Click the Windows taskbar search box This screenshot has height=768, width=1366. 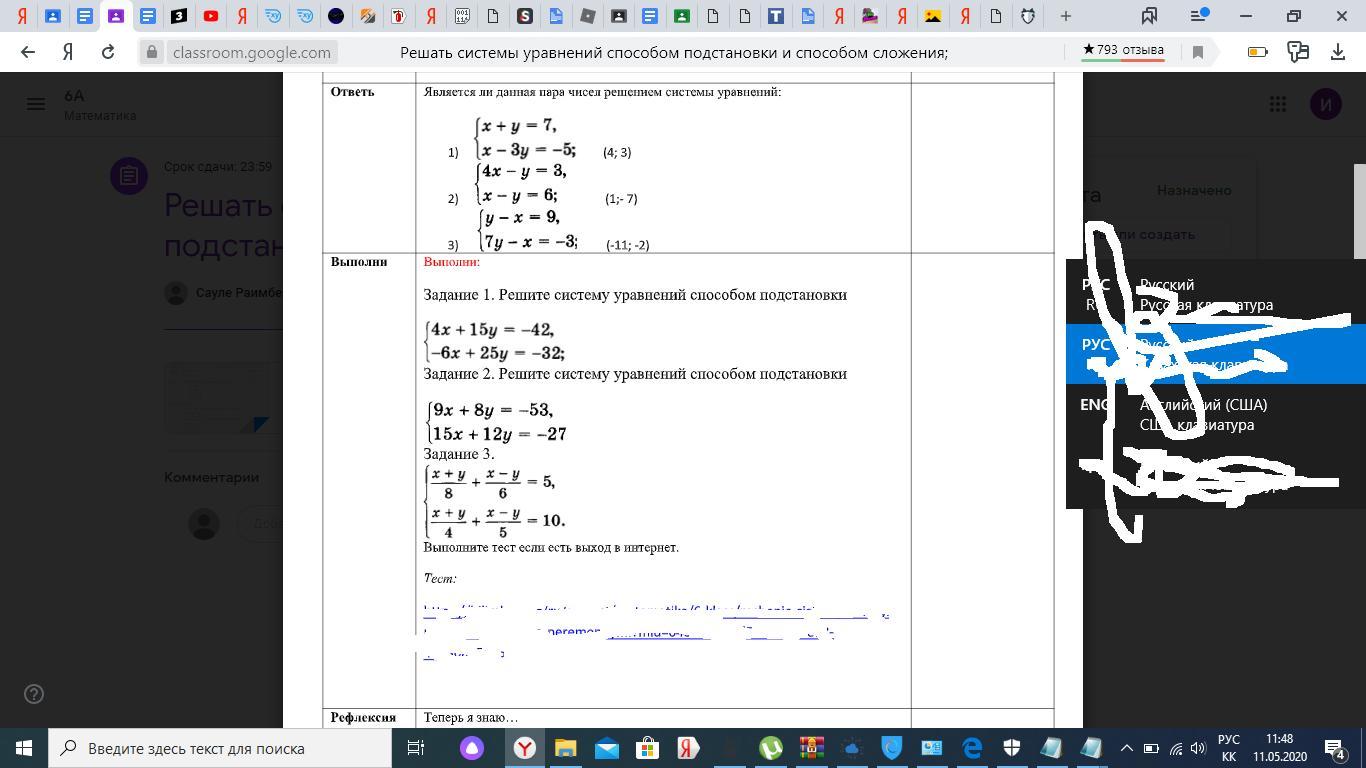point(220,748)
